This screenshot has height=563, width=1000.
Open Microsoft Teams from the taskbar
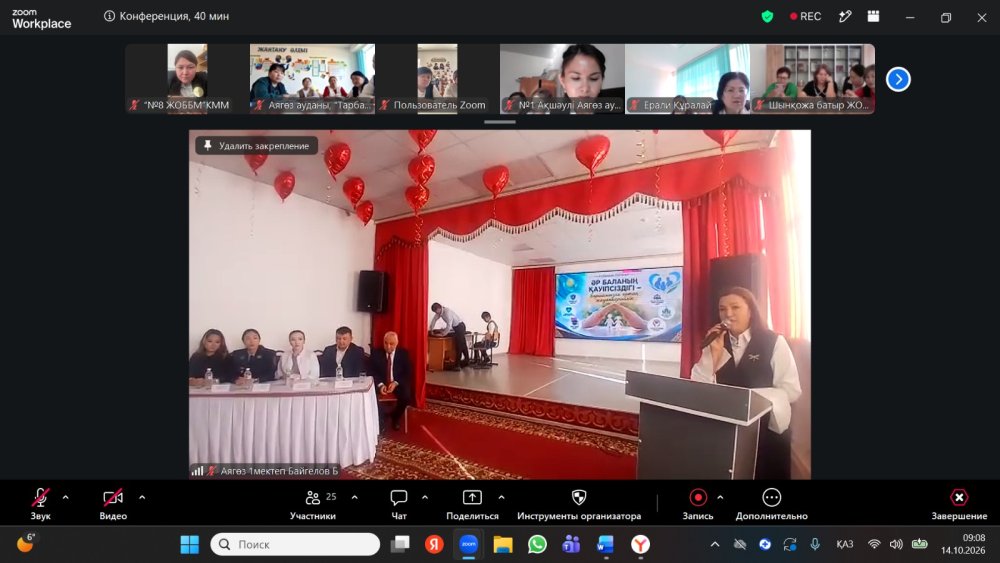(571, 545)
